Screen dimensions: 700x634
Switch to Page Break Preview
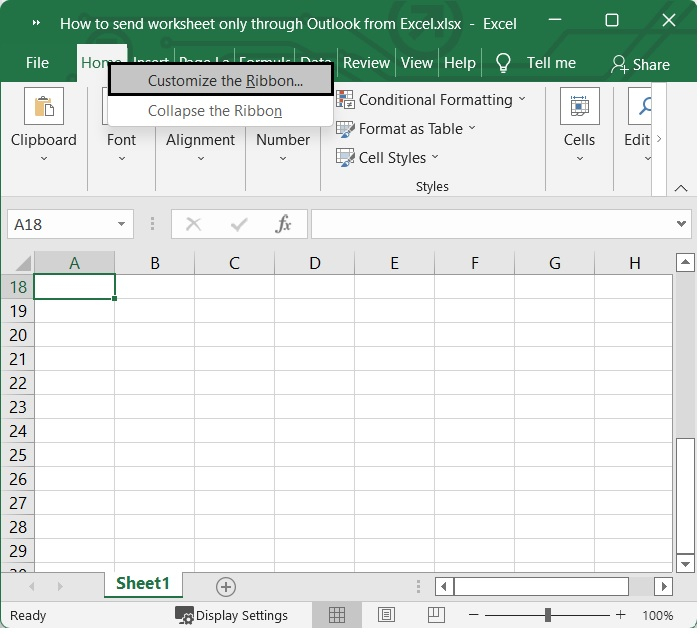(x=436, y=615)
